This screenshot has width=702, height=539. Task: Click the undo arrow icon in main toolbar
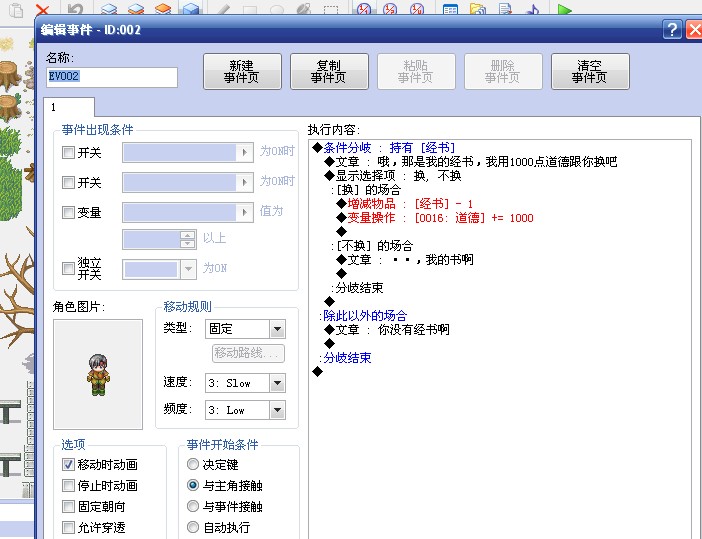[x=75, y=9]
